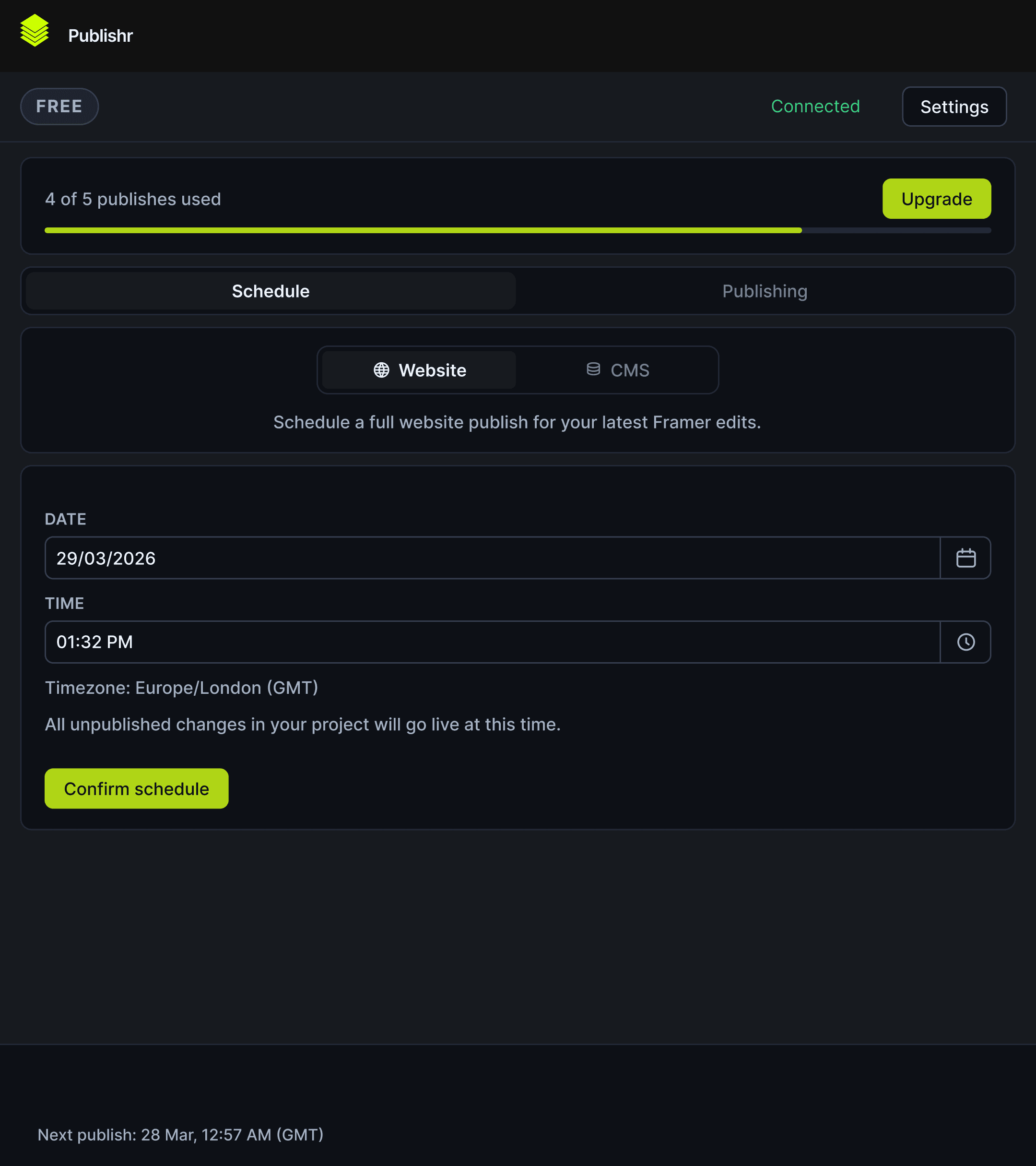1036x1166 pixels.
Task: Click the Publishr app title text
Action: (100, 36)
